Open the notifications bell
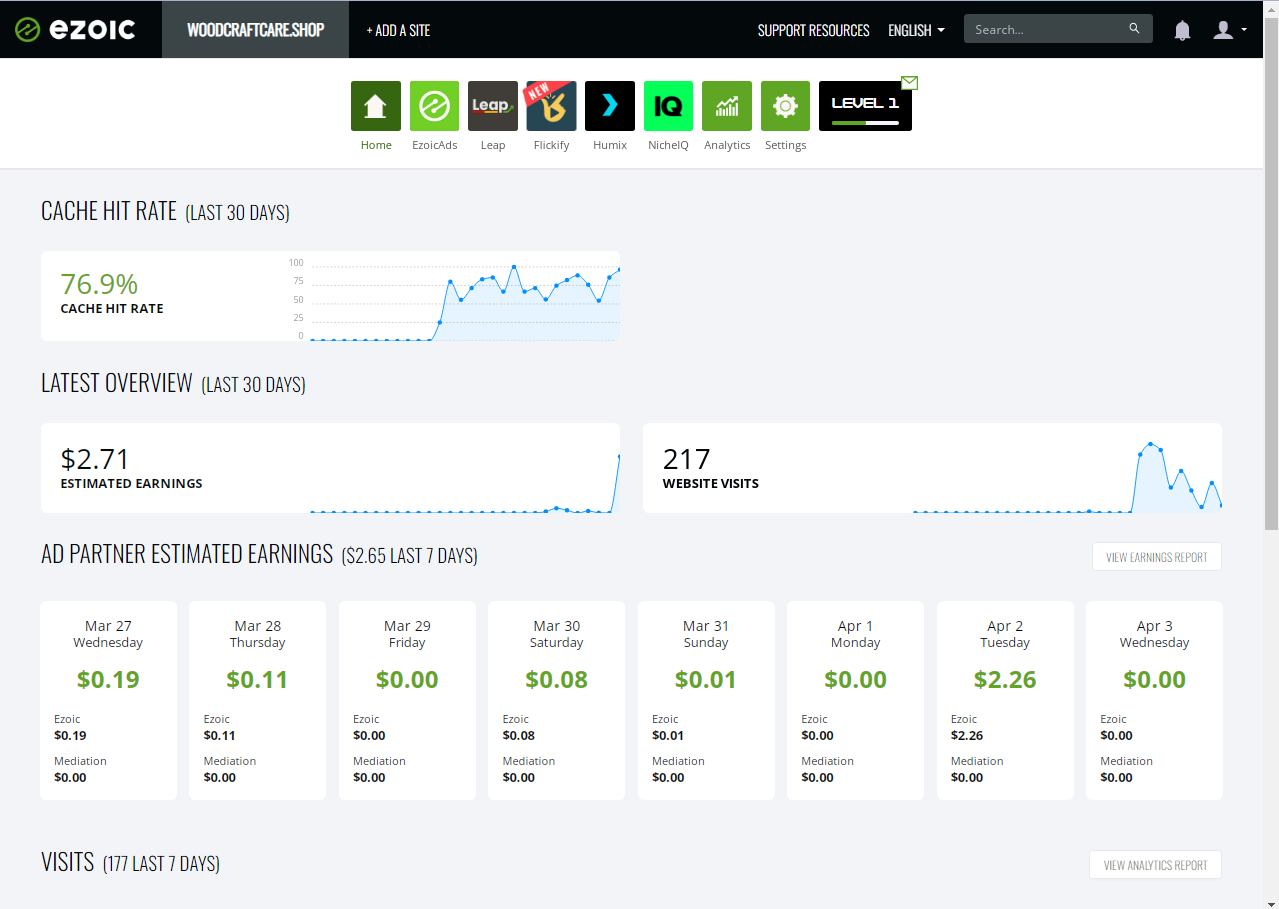 pos(1181,30)
